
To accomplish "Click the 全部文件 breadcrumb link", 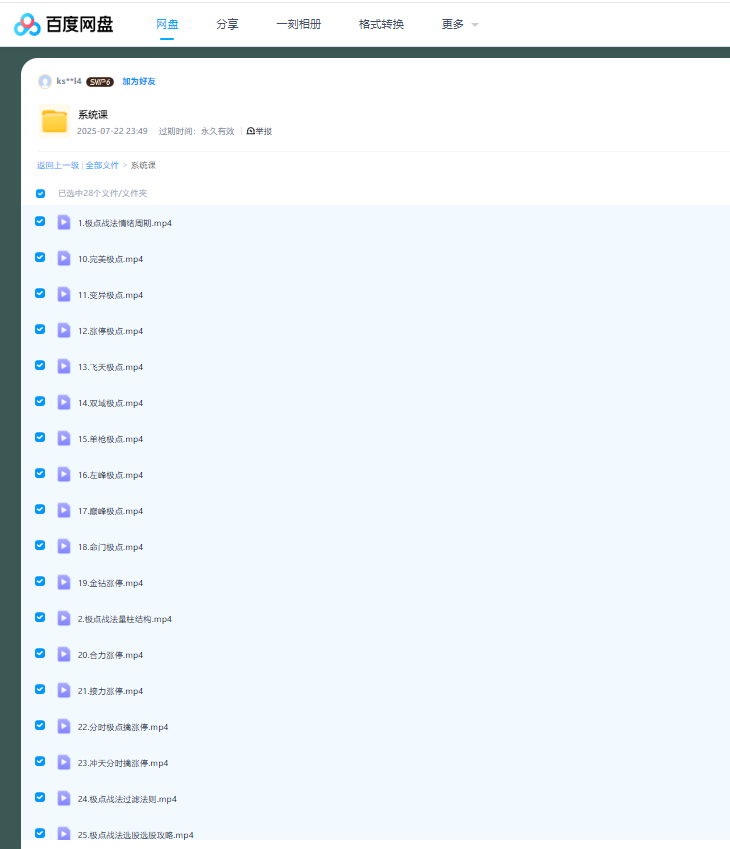I will (102, 165).
